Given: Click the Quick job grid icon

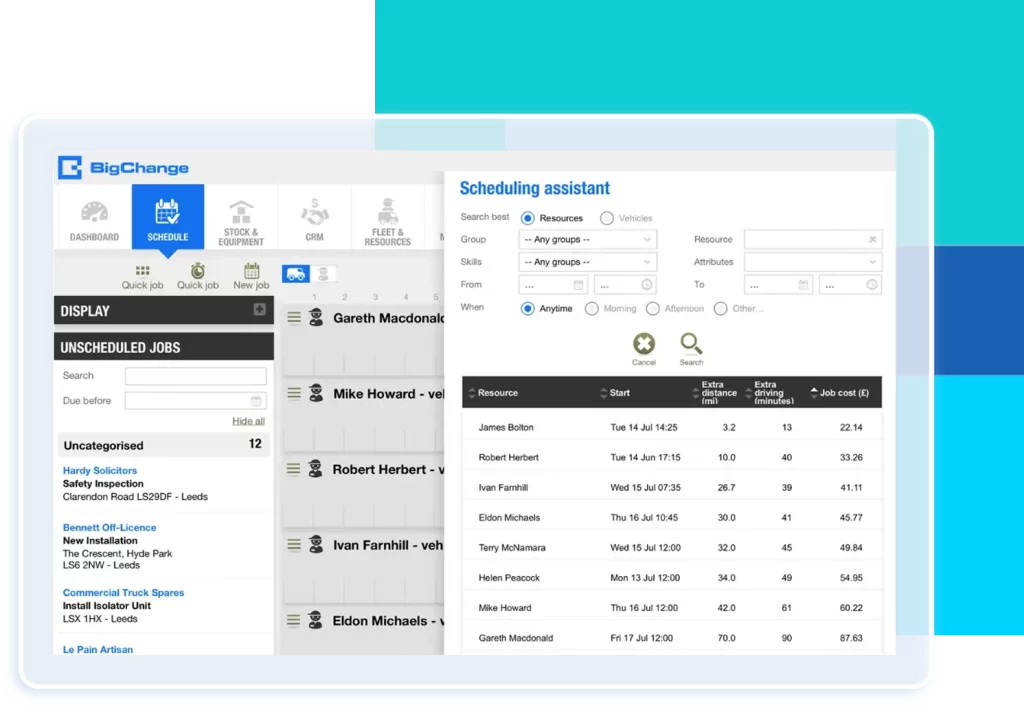Looking at the screenshot, I should click(x=141, y=270).
